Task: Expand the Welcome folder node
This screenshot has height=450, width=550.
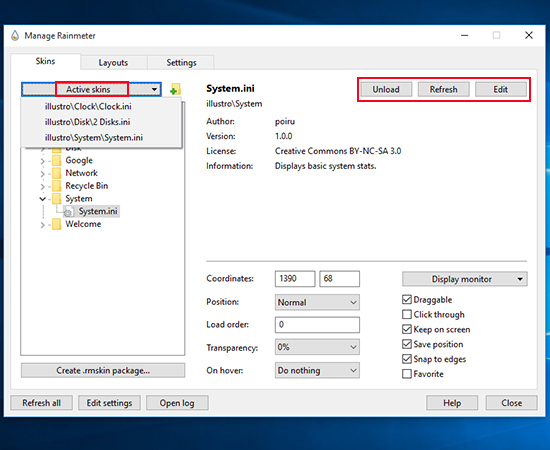Action: pos(42,224)
